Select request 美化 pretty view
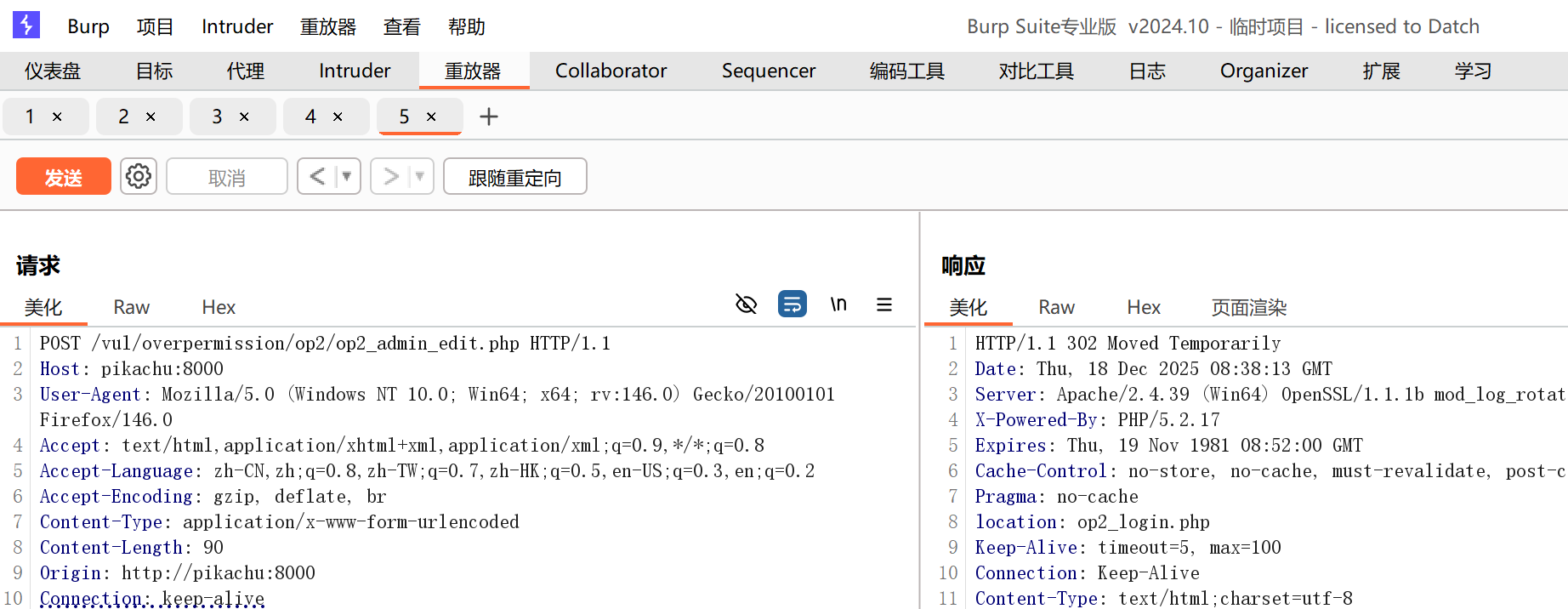 (x=43, y=307)
